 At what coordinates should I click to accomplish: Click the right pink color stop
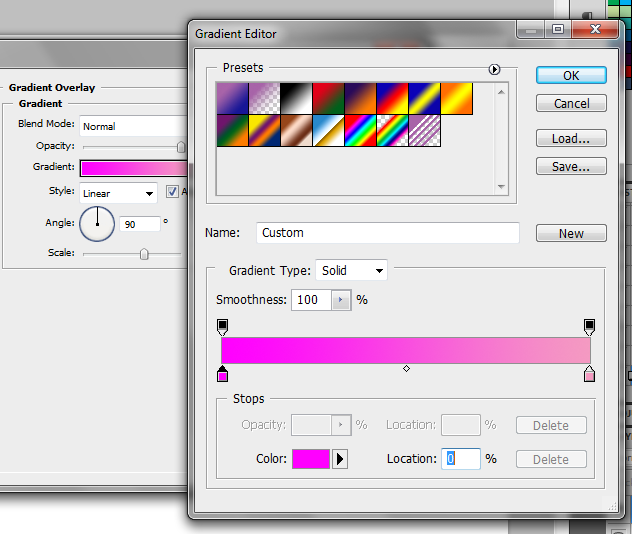589,375
